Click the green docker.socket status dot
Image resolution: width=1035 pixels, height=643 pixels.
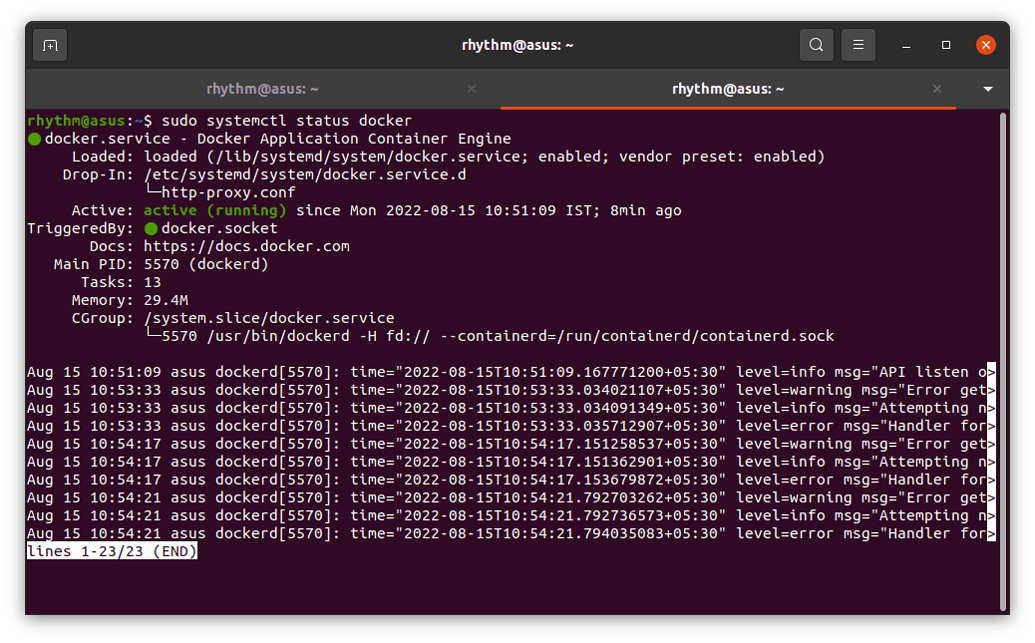click(151, 229)
